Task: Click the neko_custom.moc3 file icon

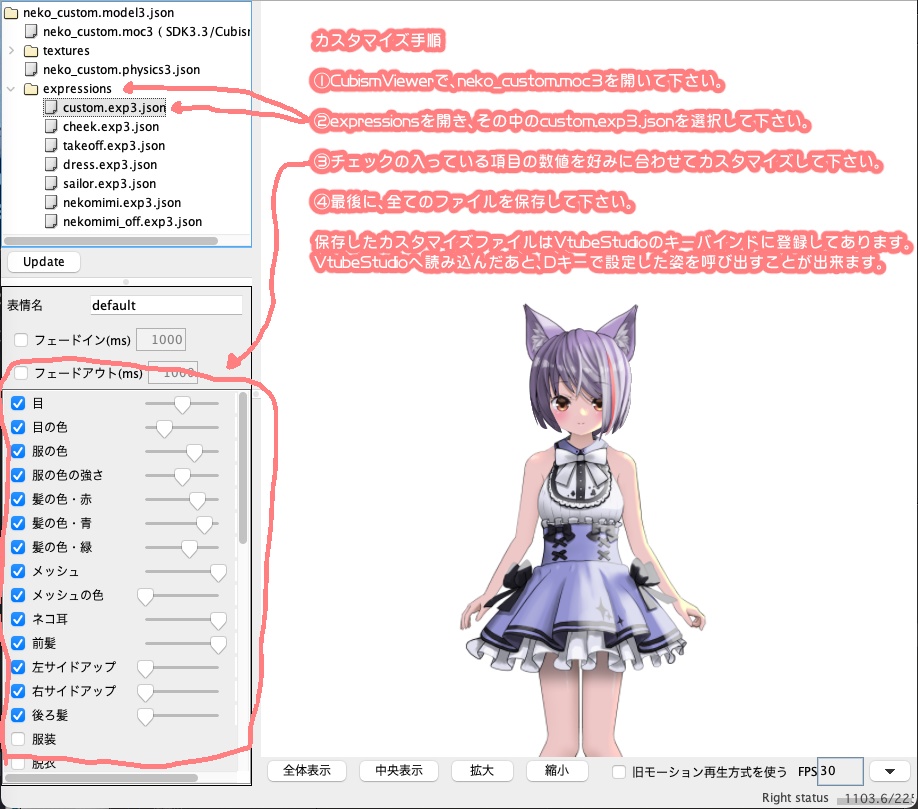Action: [x=31, y=32]
